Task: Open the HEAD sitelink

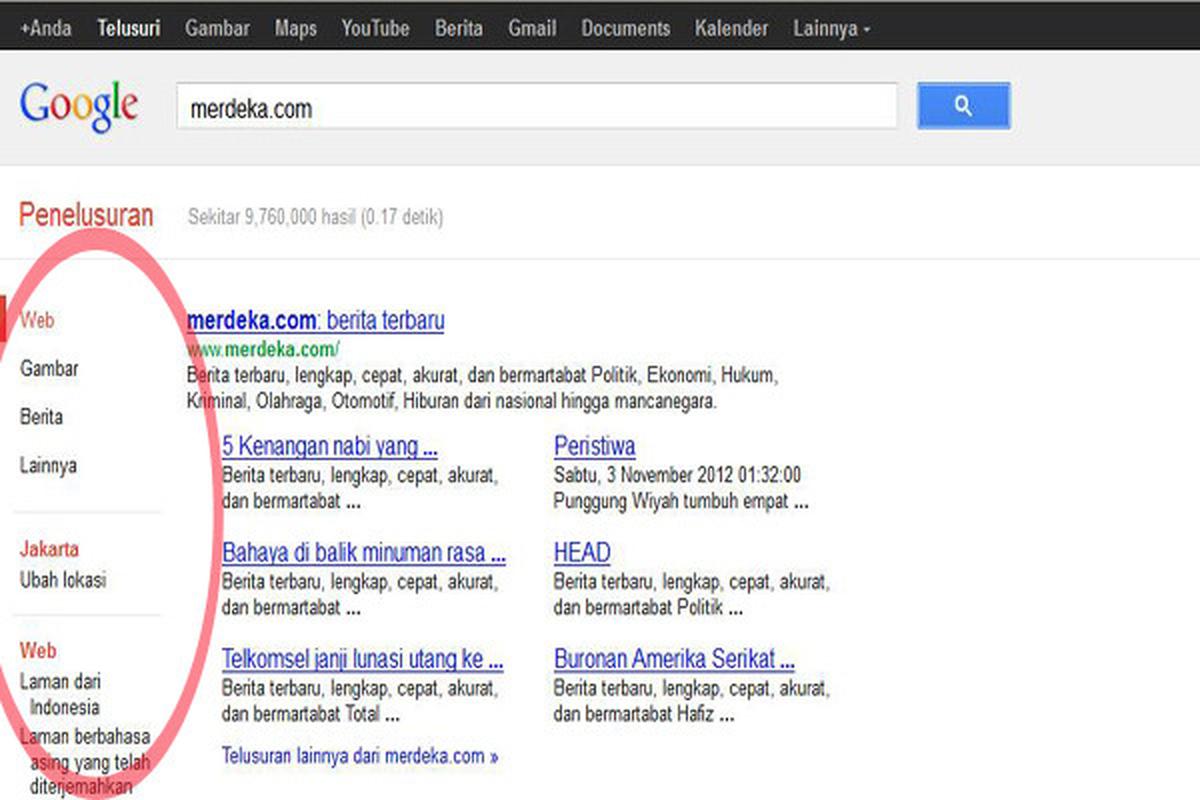Action: click(582, 553)
